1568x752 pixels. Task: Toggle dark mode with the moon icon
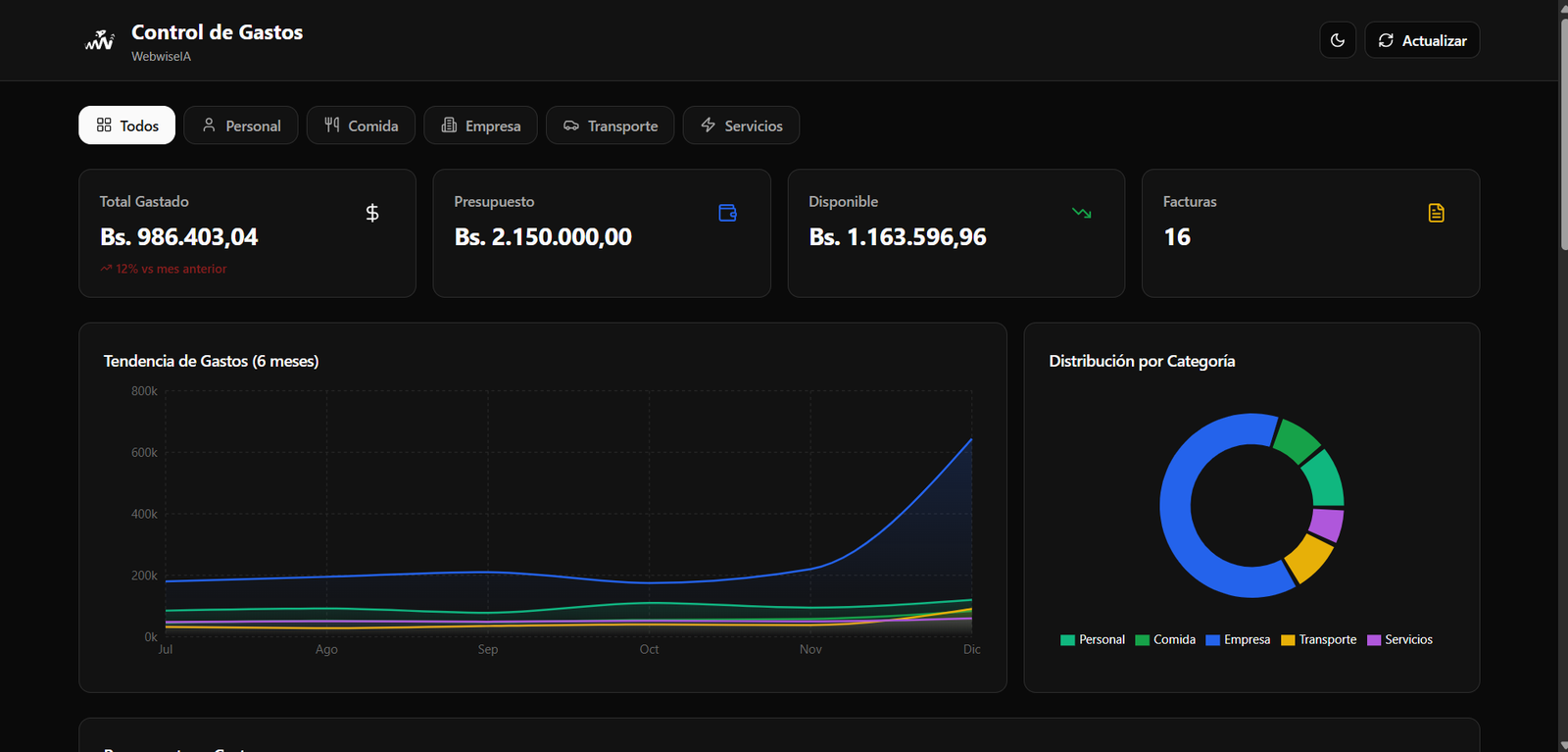(x=1338, y=40)
